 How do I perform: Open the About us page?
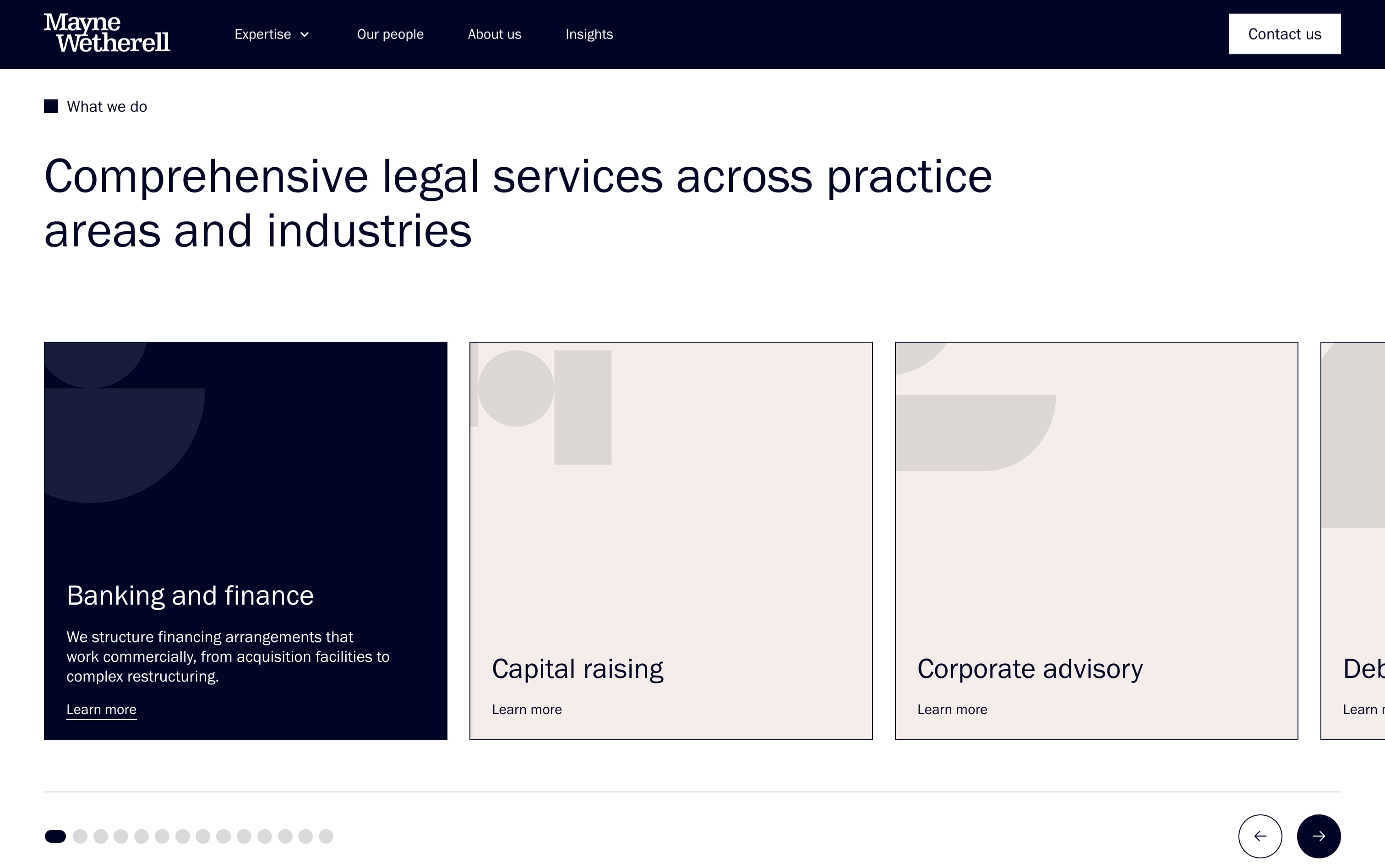click(x=494, y=34)
